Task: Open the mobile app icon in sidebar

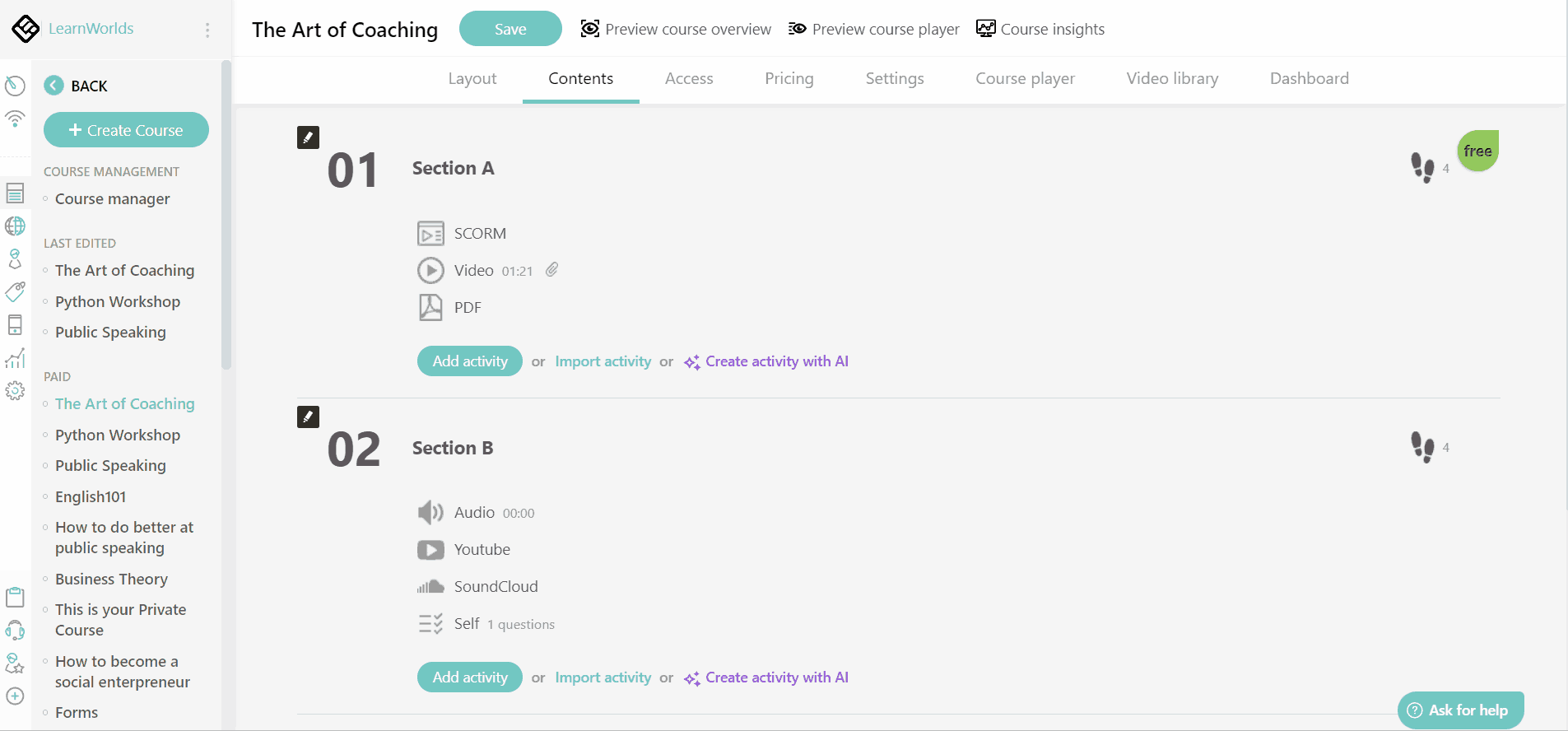Action: point(15,324)
